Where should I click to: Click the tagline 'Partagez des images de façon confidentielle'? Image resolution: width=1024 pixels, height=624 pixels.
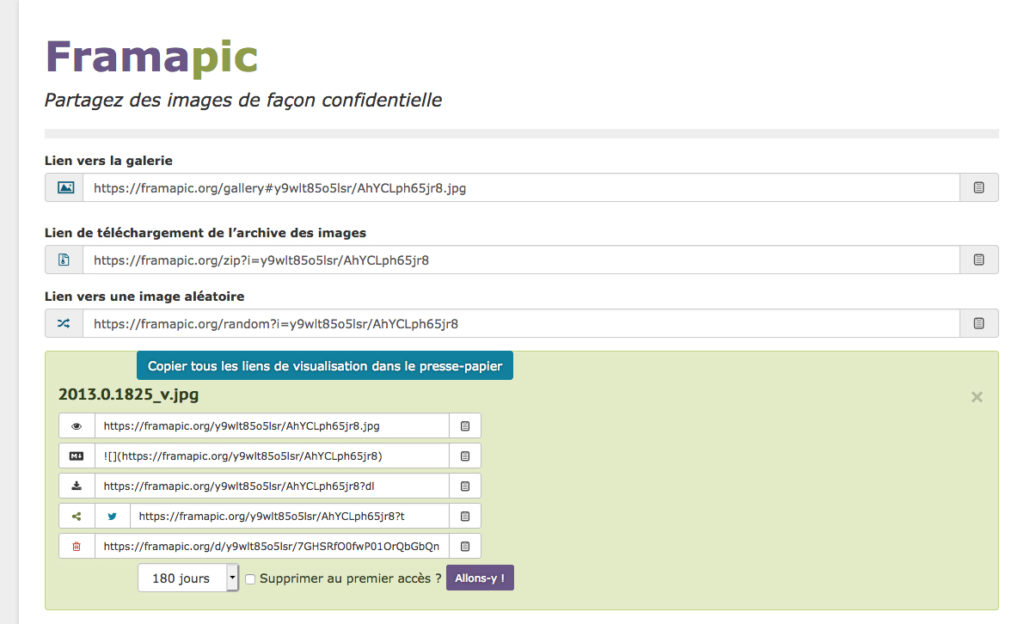(243, 100)
